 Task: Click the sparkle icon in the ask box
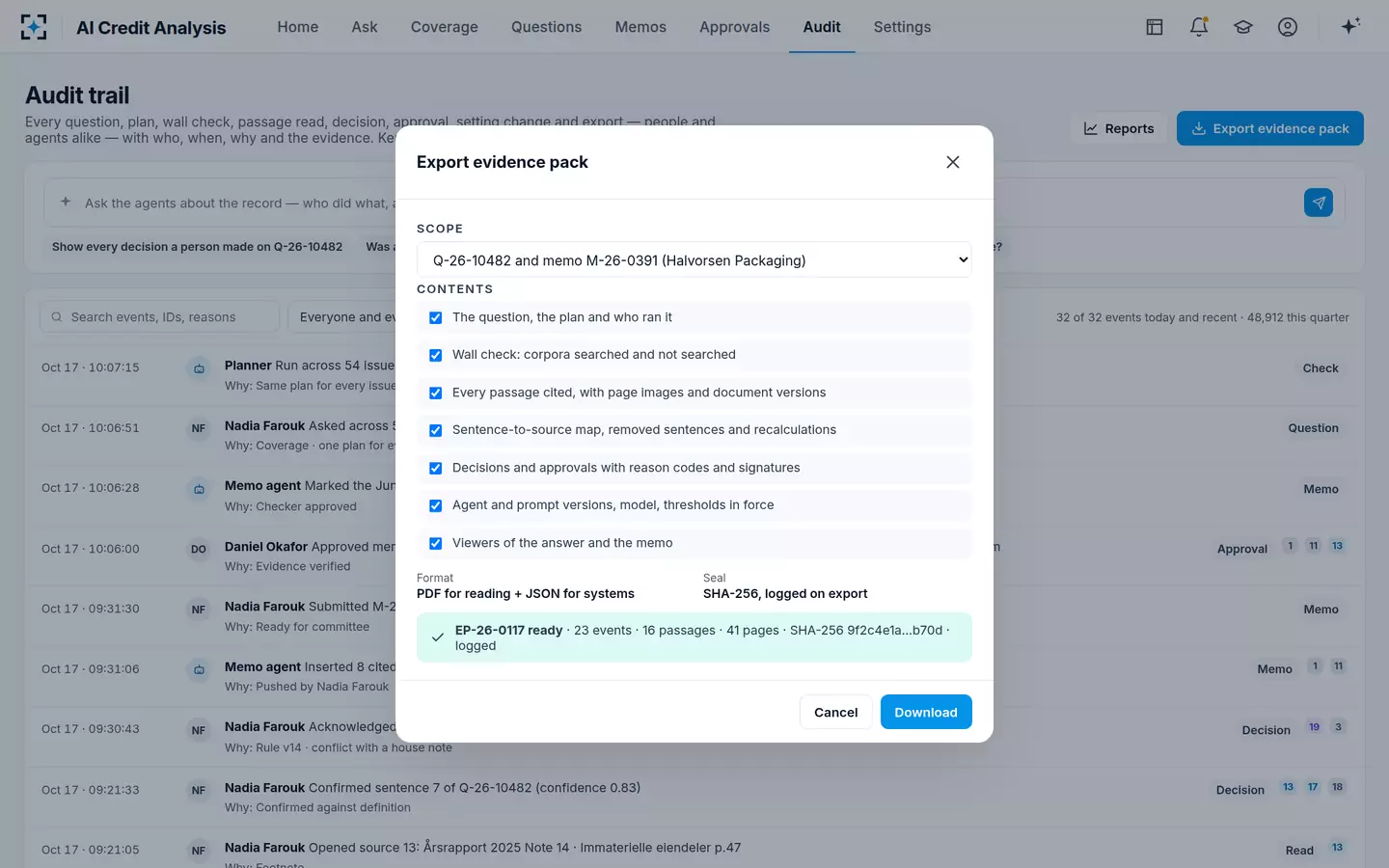pos(66,203)
